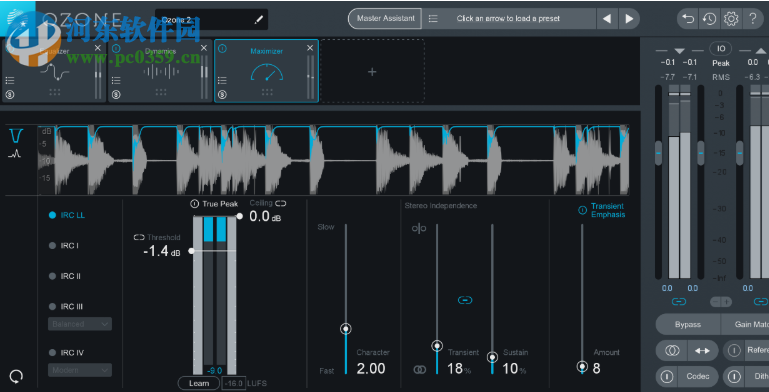The width and height of the screenshot is (769, 392).
Task: Switch to the waveform view icon
Action: [15, 154]
